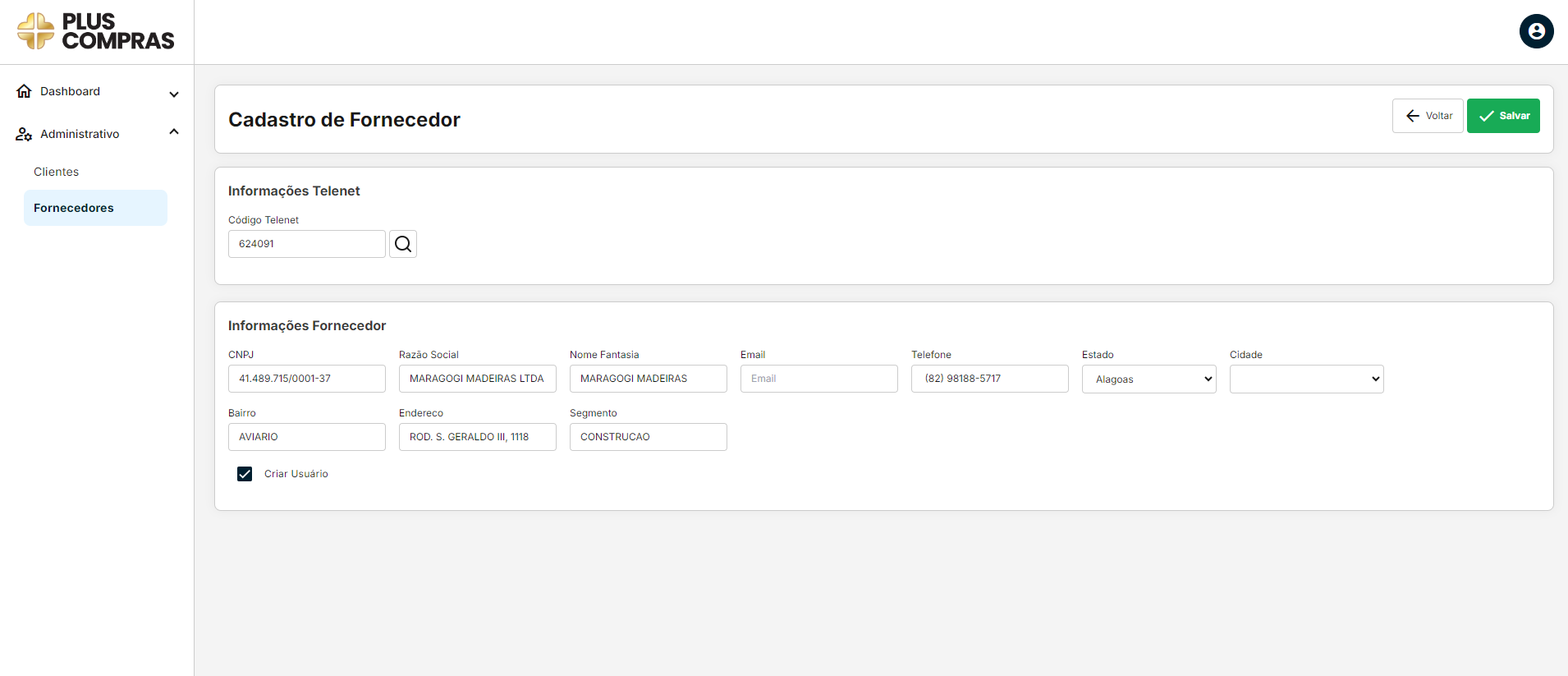Click the Informações Fornecedor section title
The width and height of the screenshot is (1568, 676).
click(x=307, y=325)
